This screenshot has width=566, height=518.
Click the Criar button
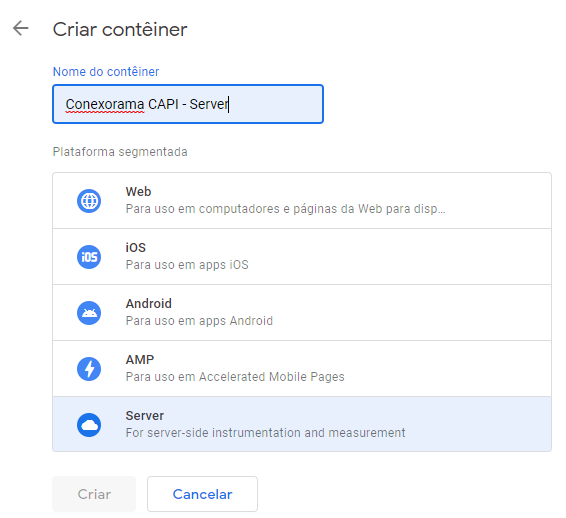point(94,494)
